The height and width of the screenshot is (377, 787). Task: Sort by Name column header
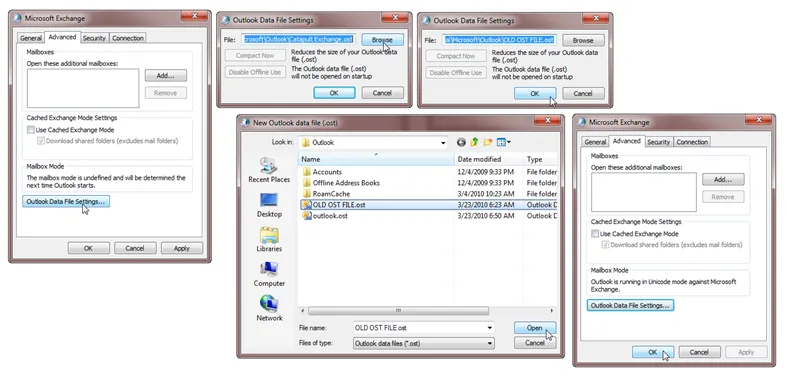[376, 159]
